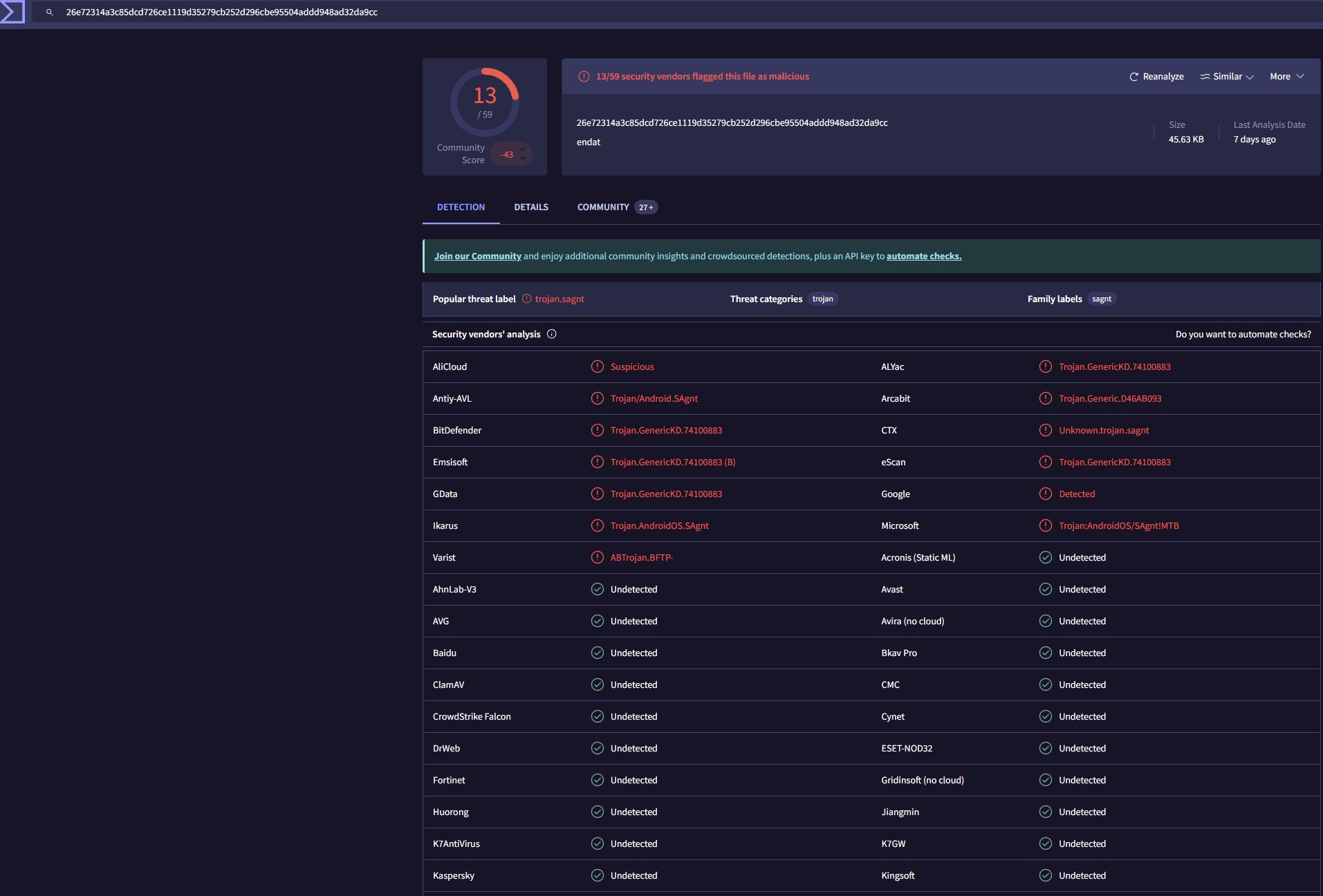Click the info icon beside Security vendors' analysis
Image resolution: width=1323 pixels, height=896 pixels.
[551, 334]
